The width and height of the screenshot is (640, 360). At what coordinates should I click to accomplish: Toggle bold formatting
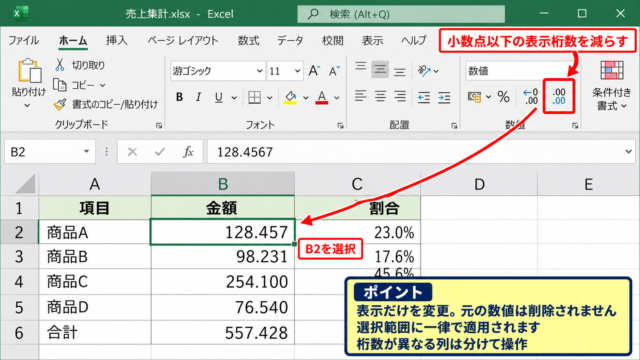[x=179, y=97]
